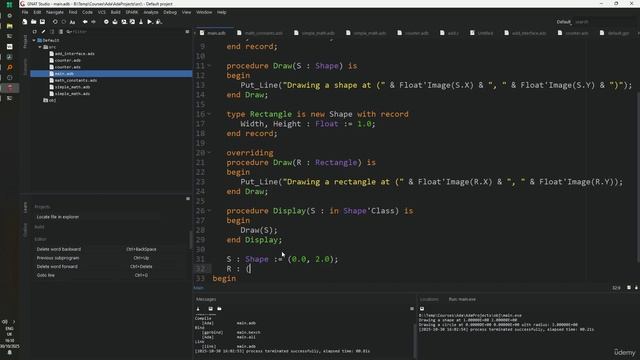Click Delete word backward entry
The height and width of the screenshot is (360, 640).
[59, 249]
